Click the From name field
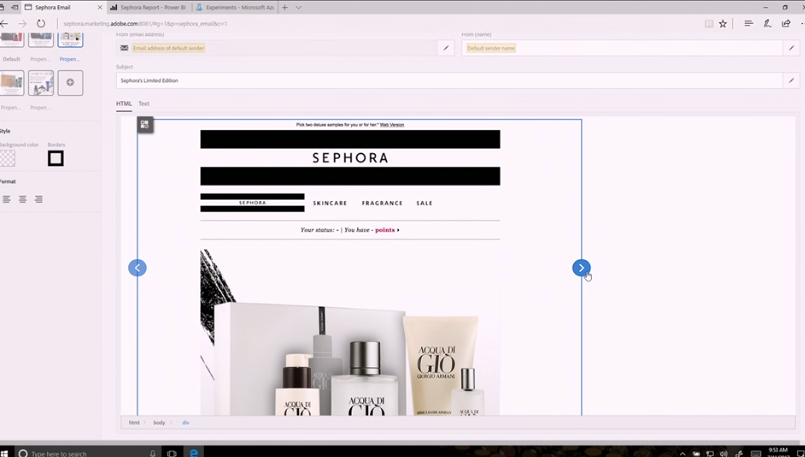Viewport: 805px width, 457px height. click(622, 48)
